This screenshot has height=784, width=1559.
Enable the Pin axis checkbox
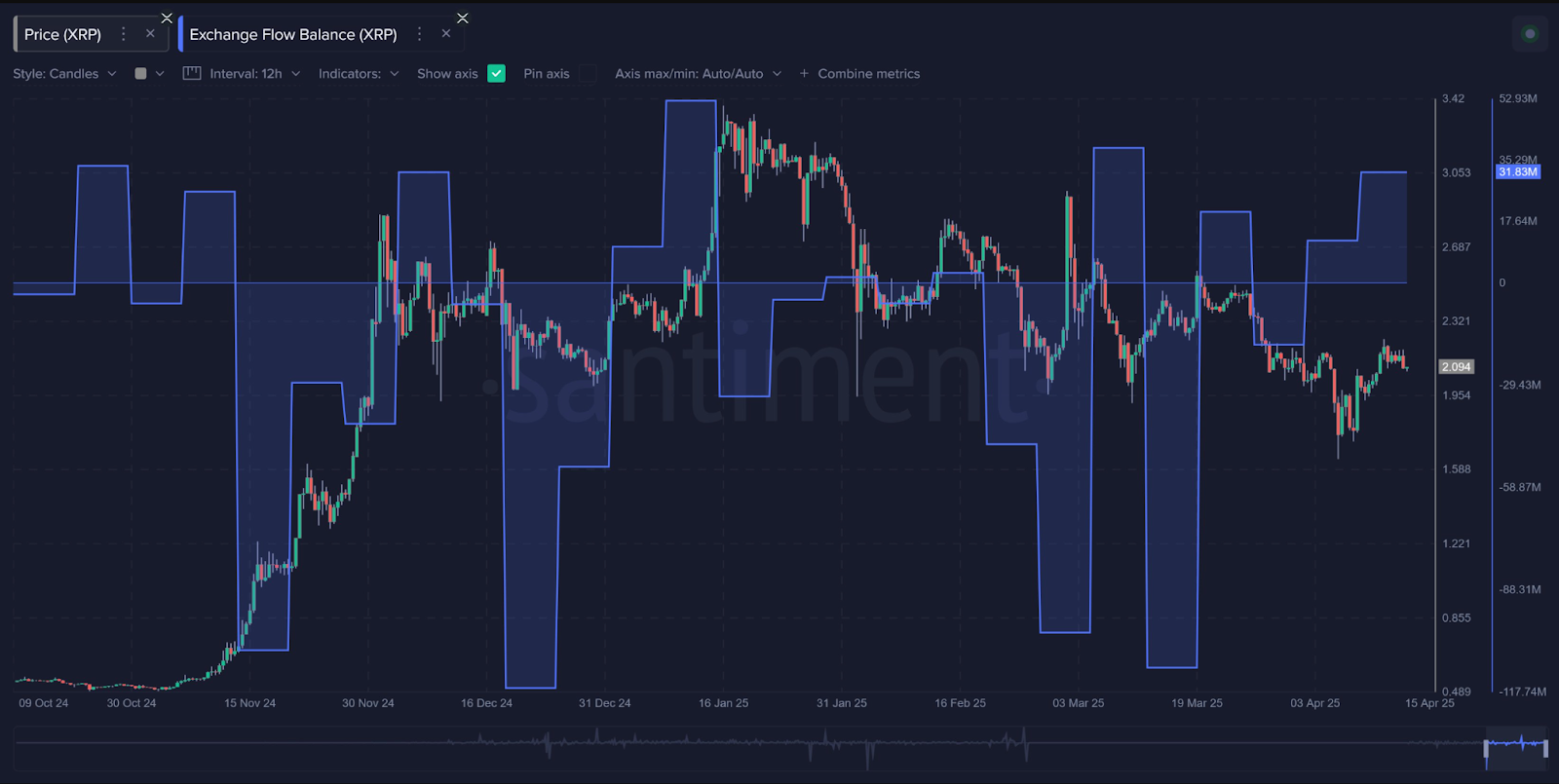[x=589, y=74]
